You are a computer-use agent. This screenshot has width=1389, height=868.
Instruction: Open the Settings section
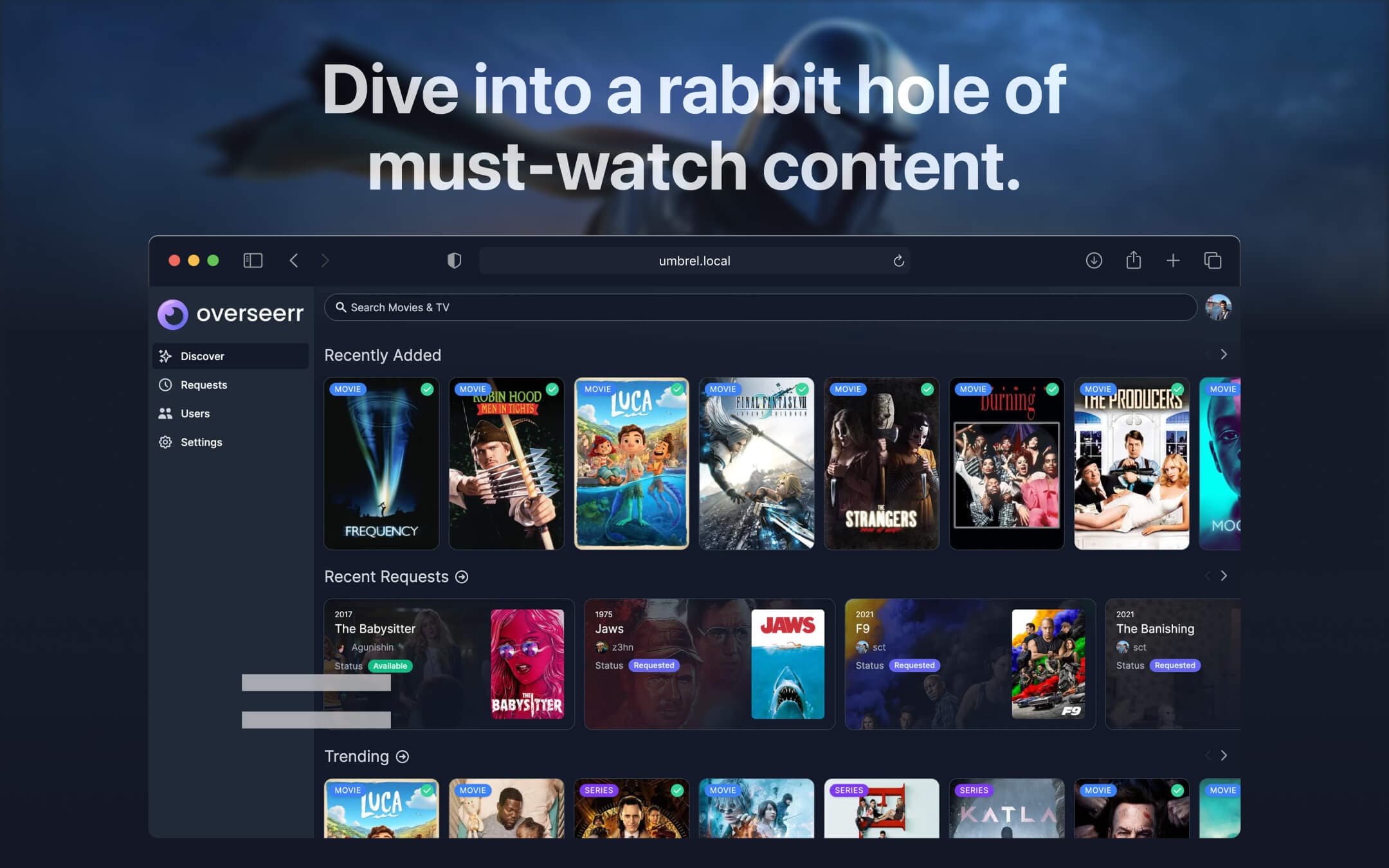point(200,441)
